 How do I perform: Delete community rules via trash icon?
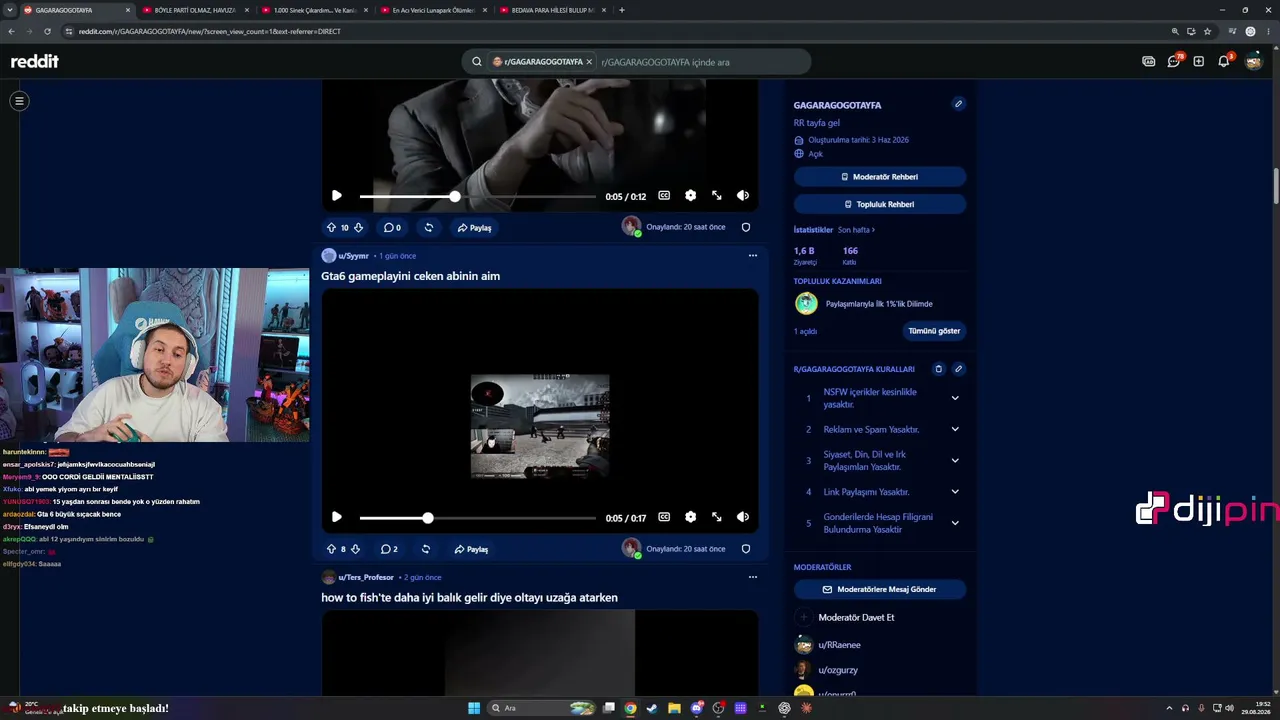point(938,369)
